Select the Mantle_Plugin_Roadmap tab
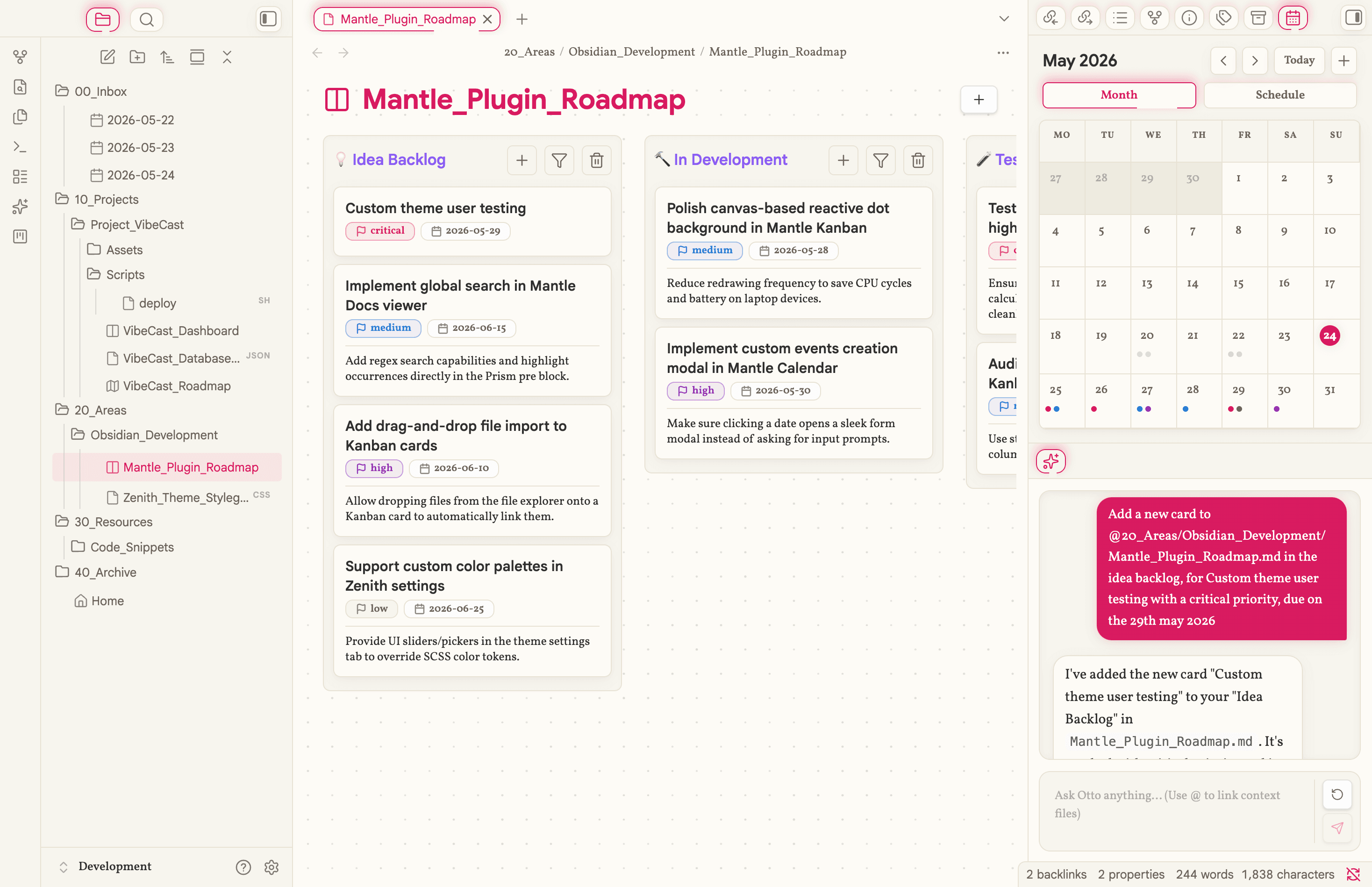Image resolution: width=1372 pixels, height=887 pixels. click(x=407, y=19)
